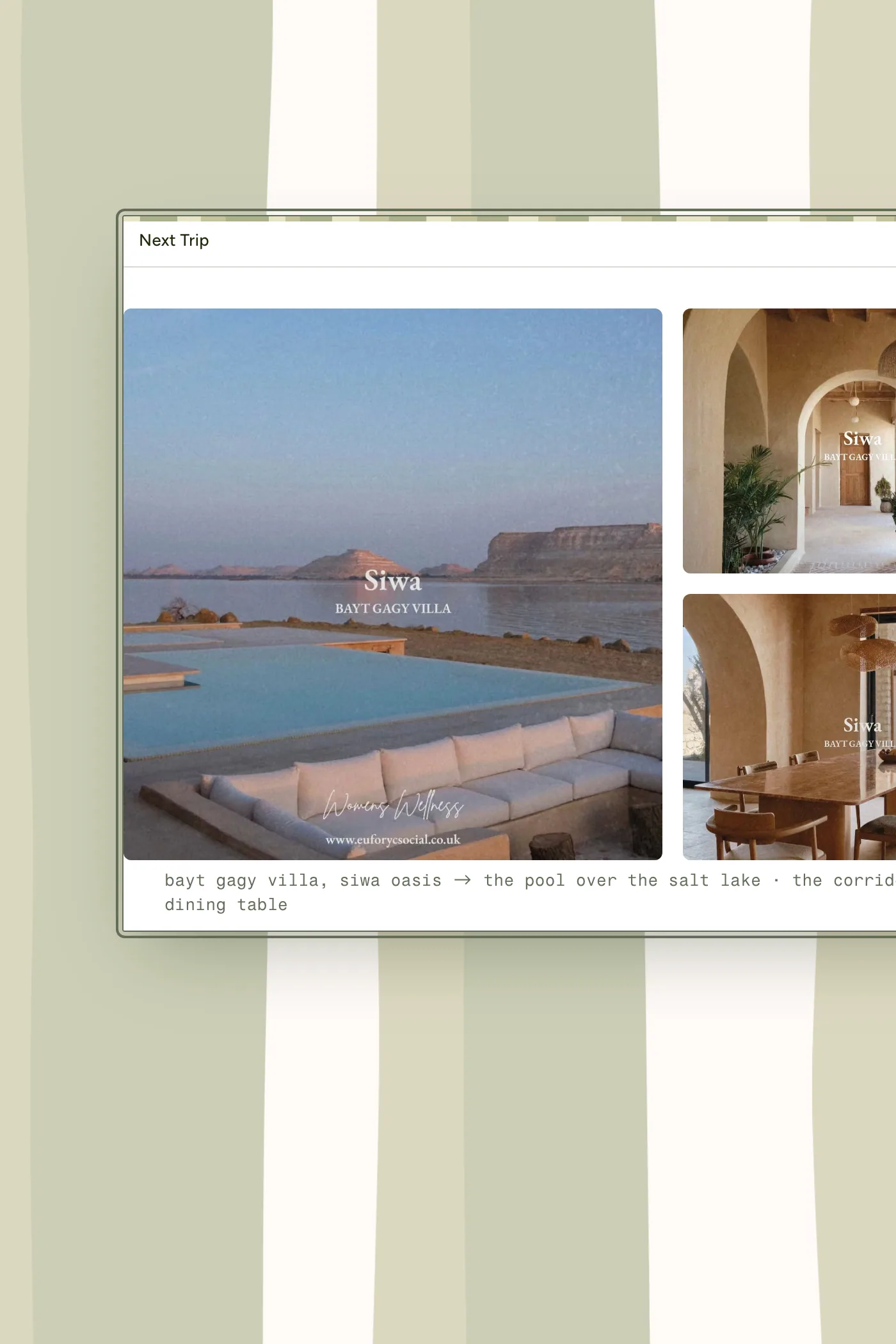Open the Siwa arched corridor photo

click(789, 441)
